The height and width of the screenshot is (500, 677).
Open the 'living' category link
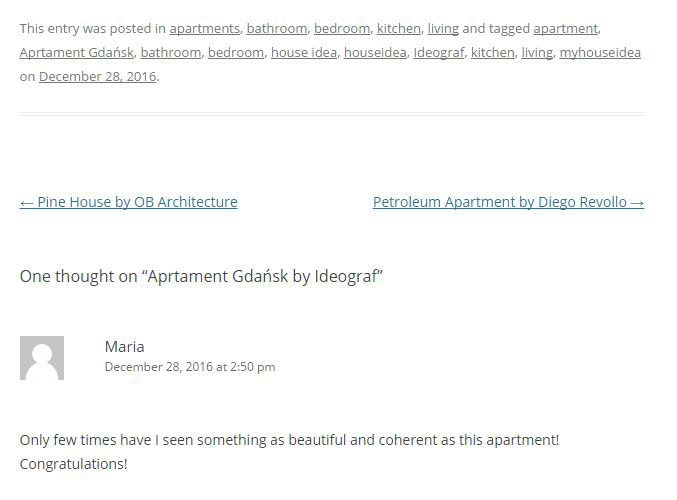(x=443, y=28)
